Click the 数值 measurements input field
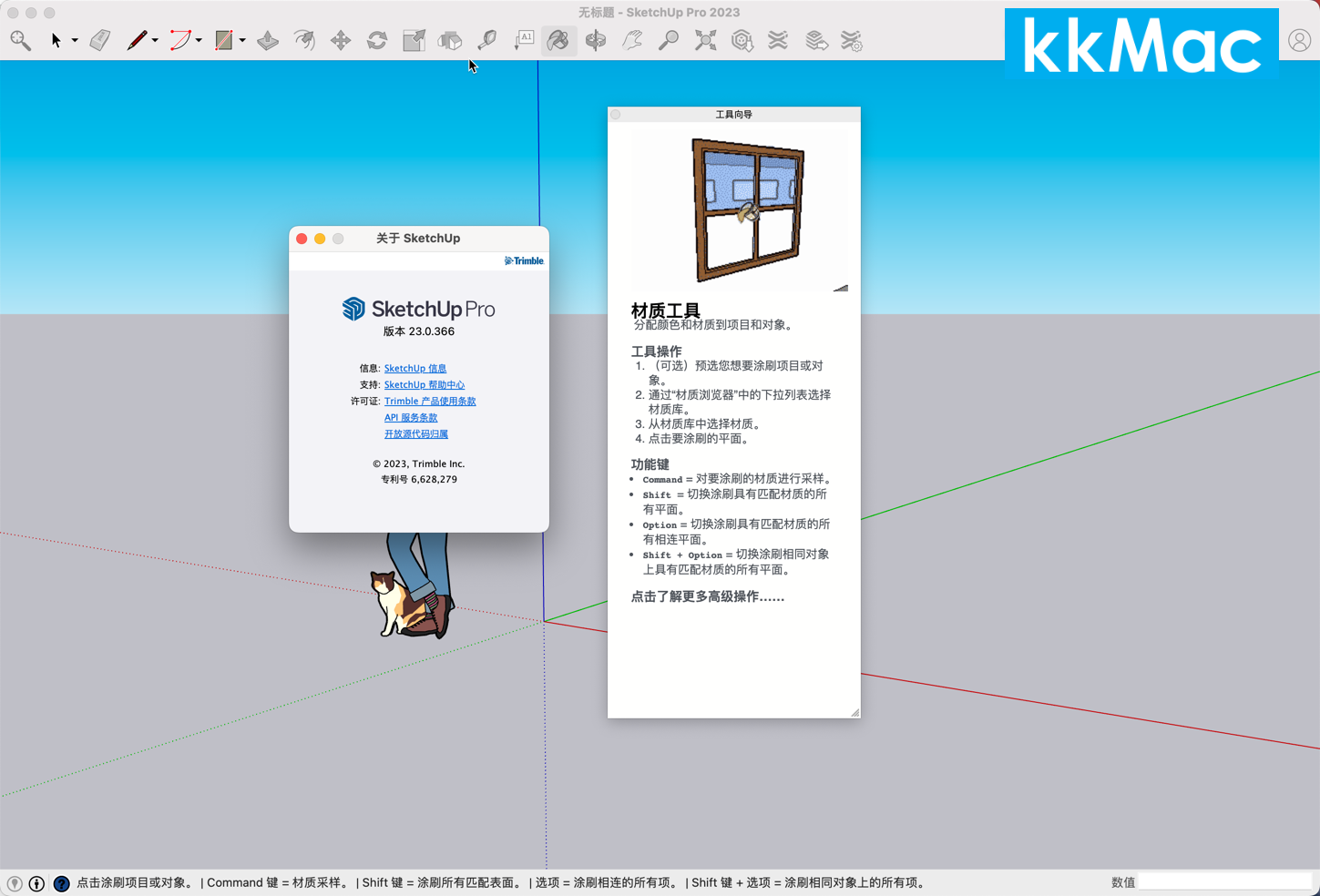Image resolution: width=1320 pixels, height=896 pixels. pos(1224,882)
